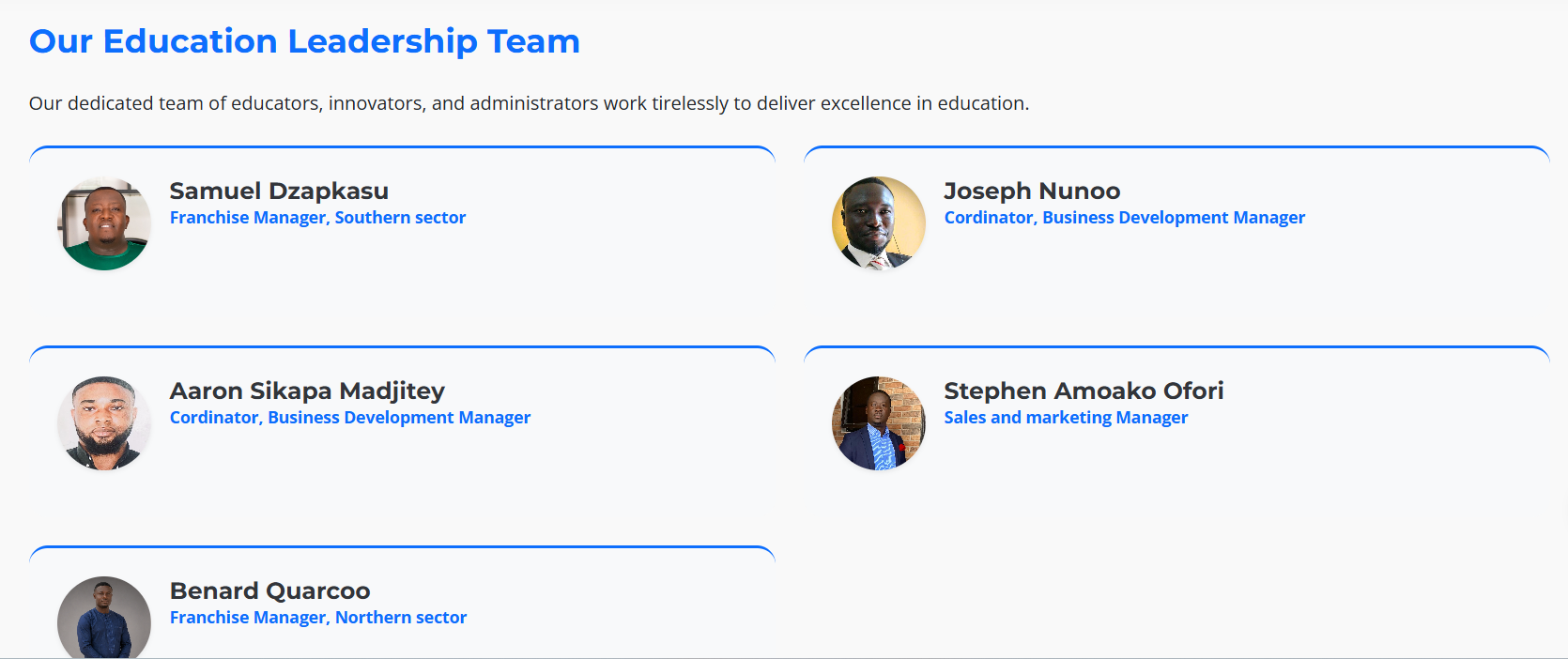This screenshot has height=659, width=1568.
Task: Select the name Benard Quarcoo
Action: pos(269,591)
